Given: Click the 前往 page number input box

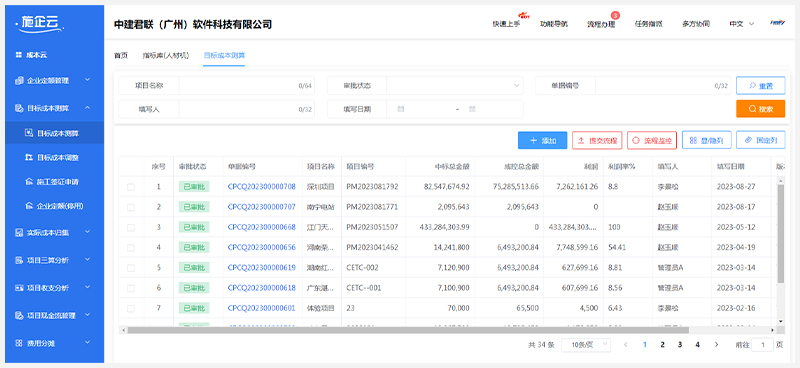Looking at the screenshot, I should [763, 345].
